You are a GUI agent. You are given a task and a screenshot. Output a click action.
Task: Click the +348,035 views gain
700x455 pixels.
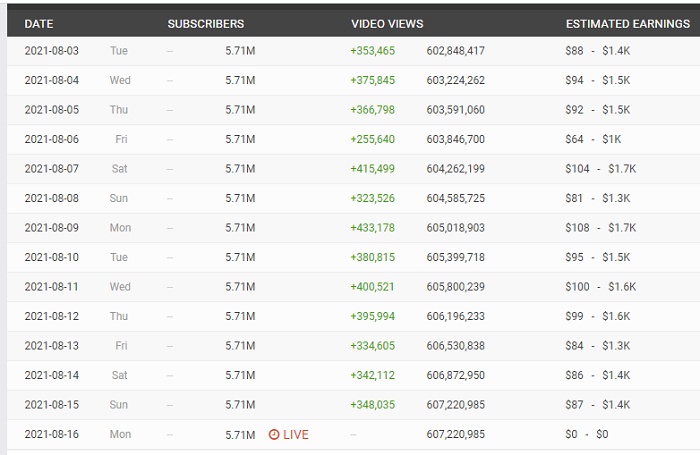(372, 405)
